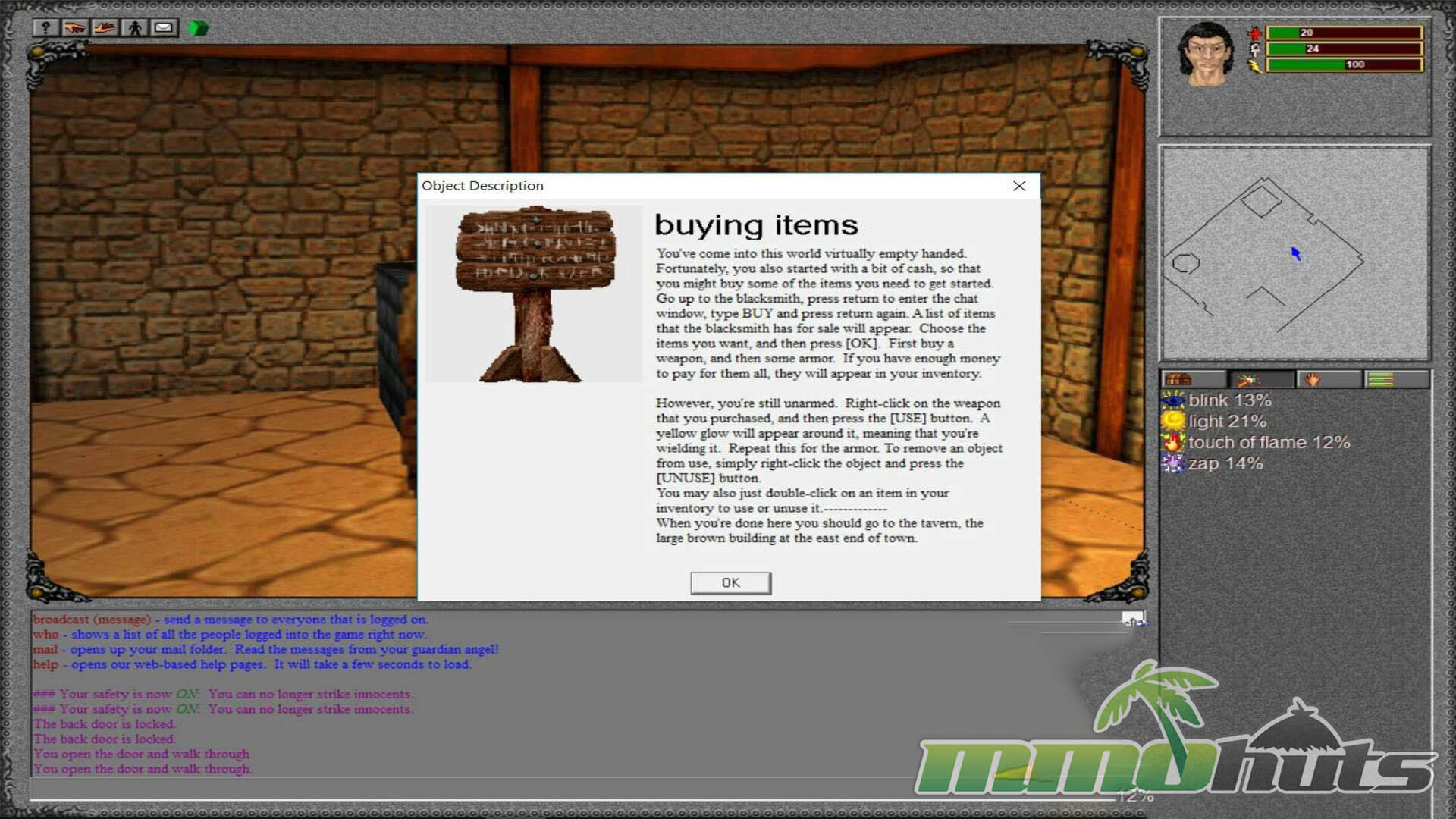Click the green health bar showing 20
1456x819 pixels.
(x=1344, y=33)
